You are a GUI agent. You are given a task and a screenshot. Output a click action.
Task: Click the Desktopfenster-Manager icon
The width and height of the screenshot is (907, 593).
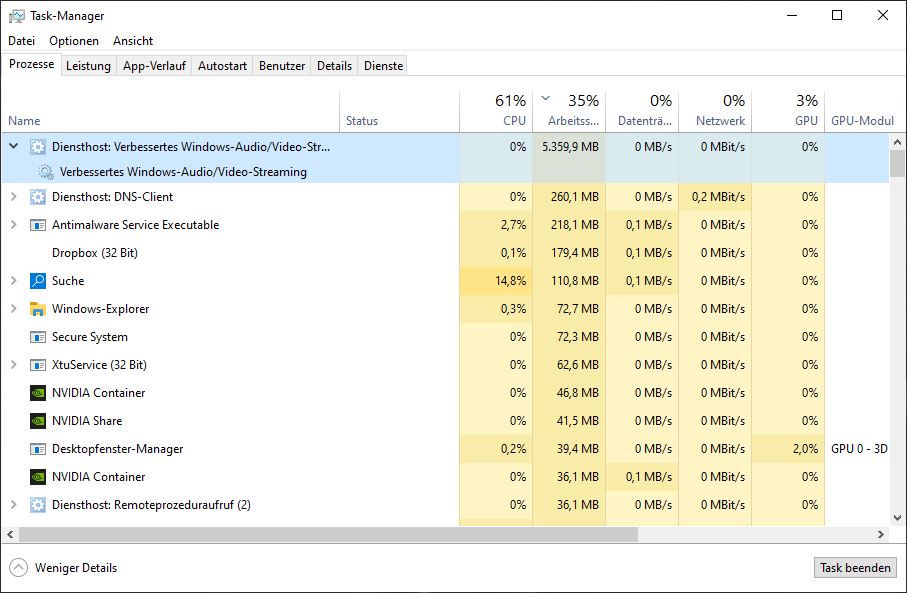coord(38,449)
